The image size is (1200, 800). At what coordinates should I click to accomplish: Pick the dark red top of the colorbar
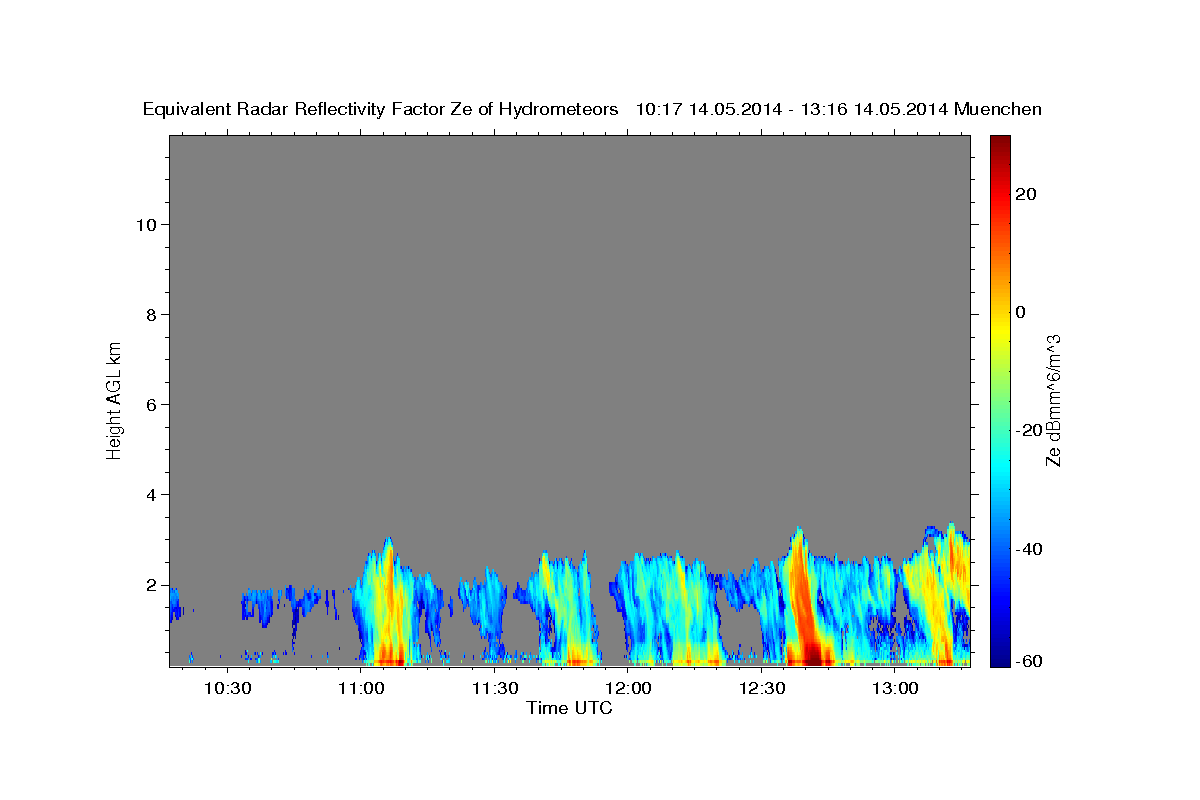pos(999,143)
